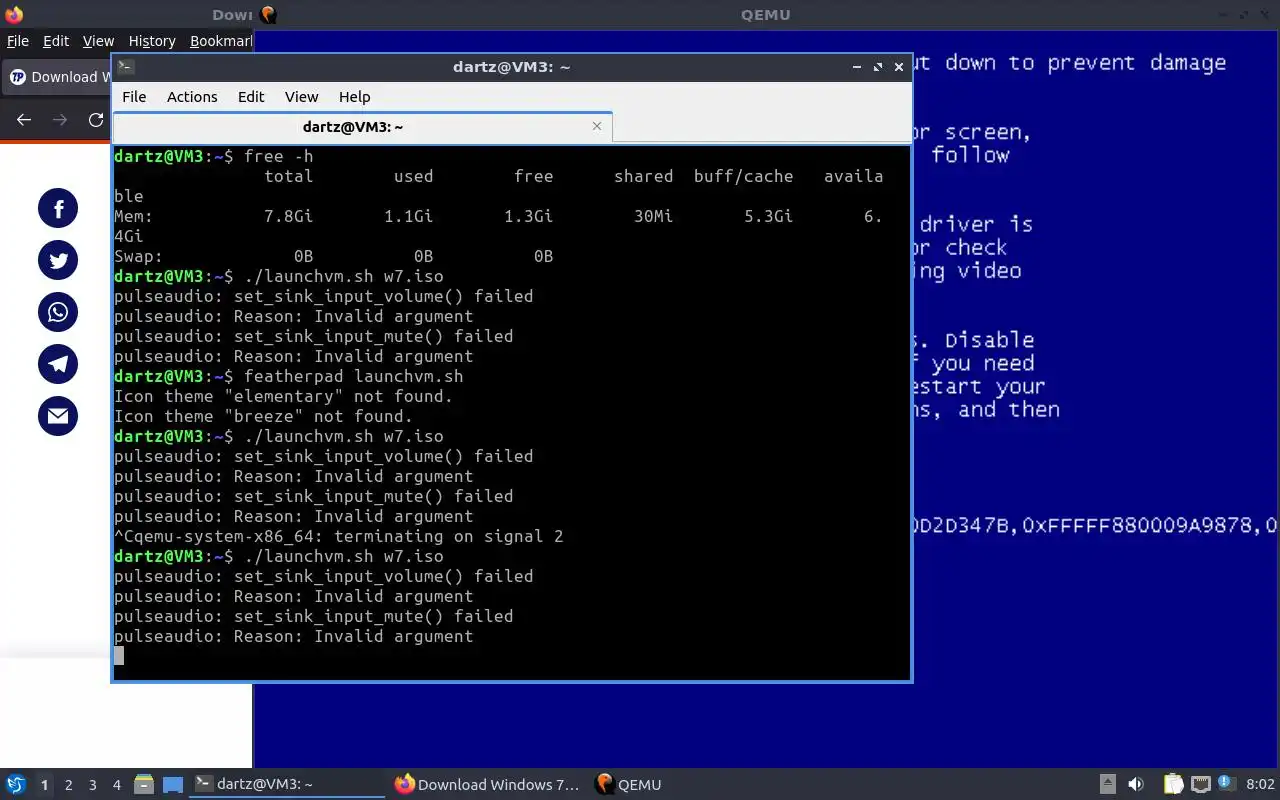Switch to Download Windows 7 Firefox taskbar entry
1280x800 pixels.
(487, 785)
